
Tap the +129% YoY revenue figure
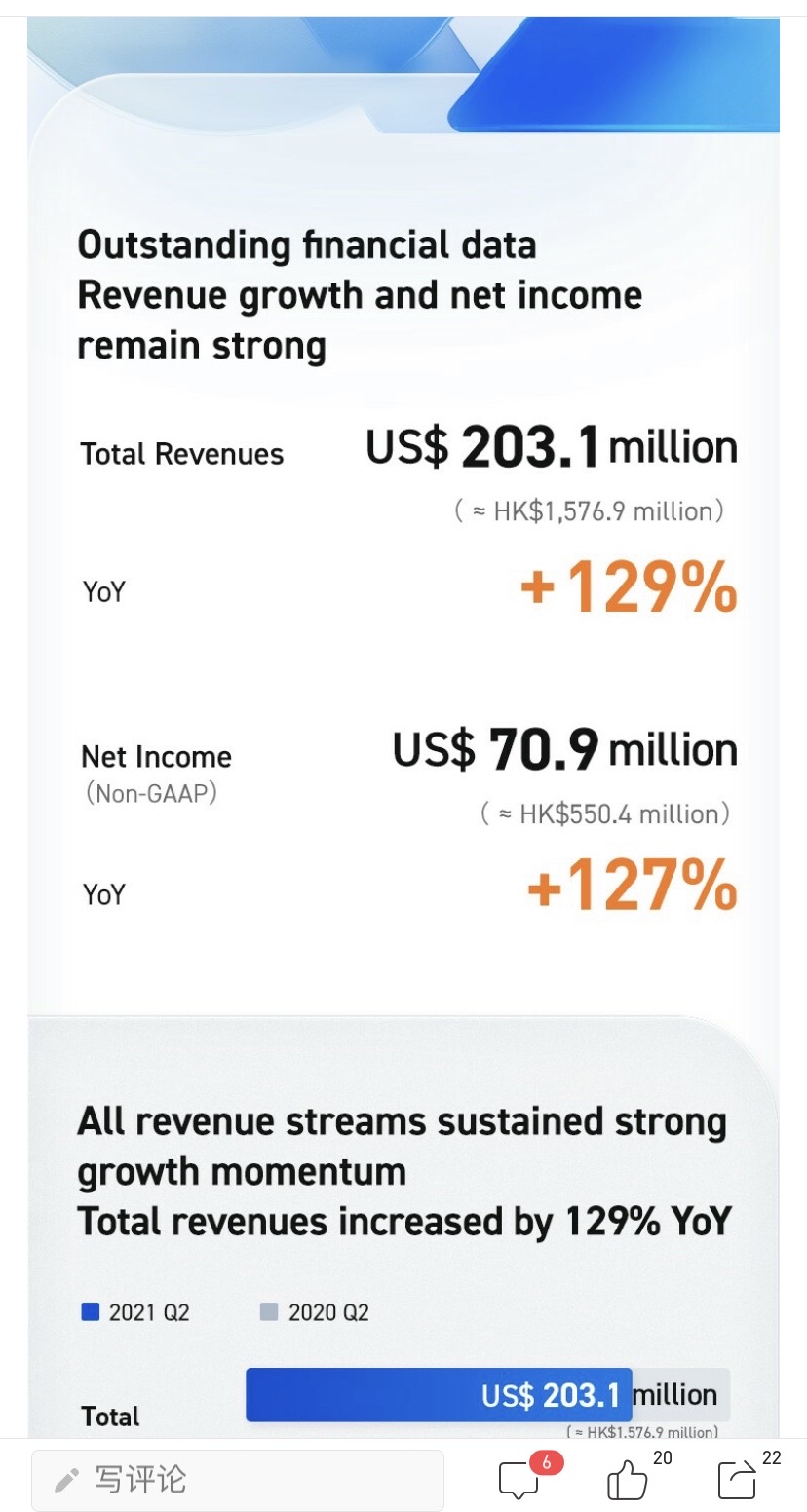[x=628, y=587]
